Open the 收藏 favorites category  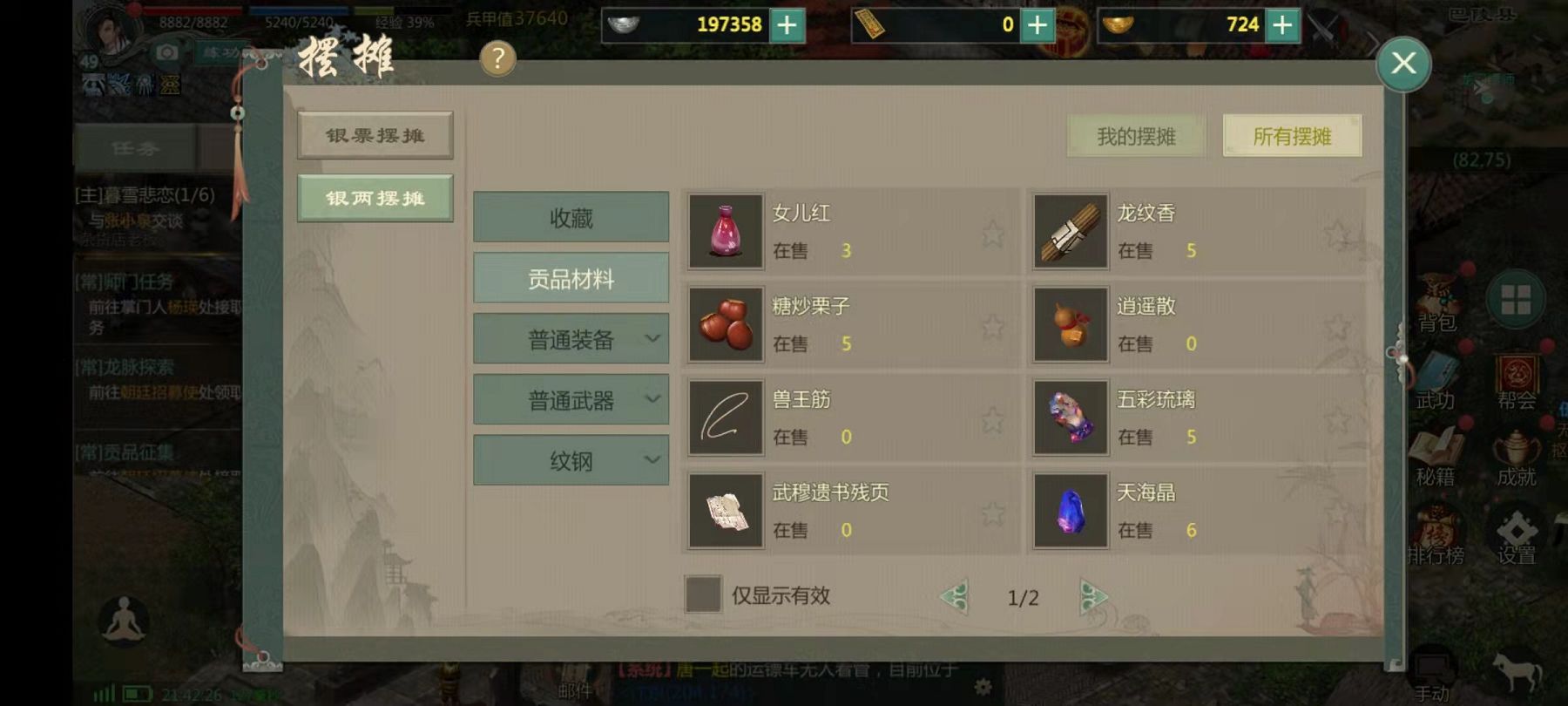tap(571, 217)
